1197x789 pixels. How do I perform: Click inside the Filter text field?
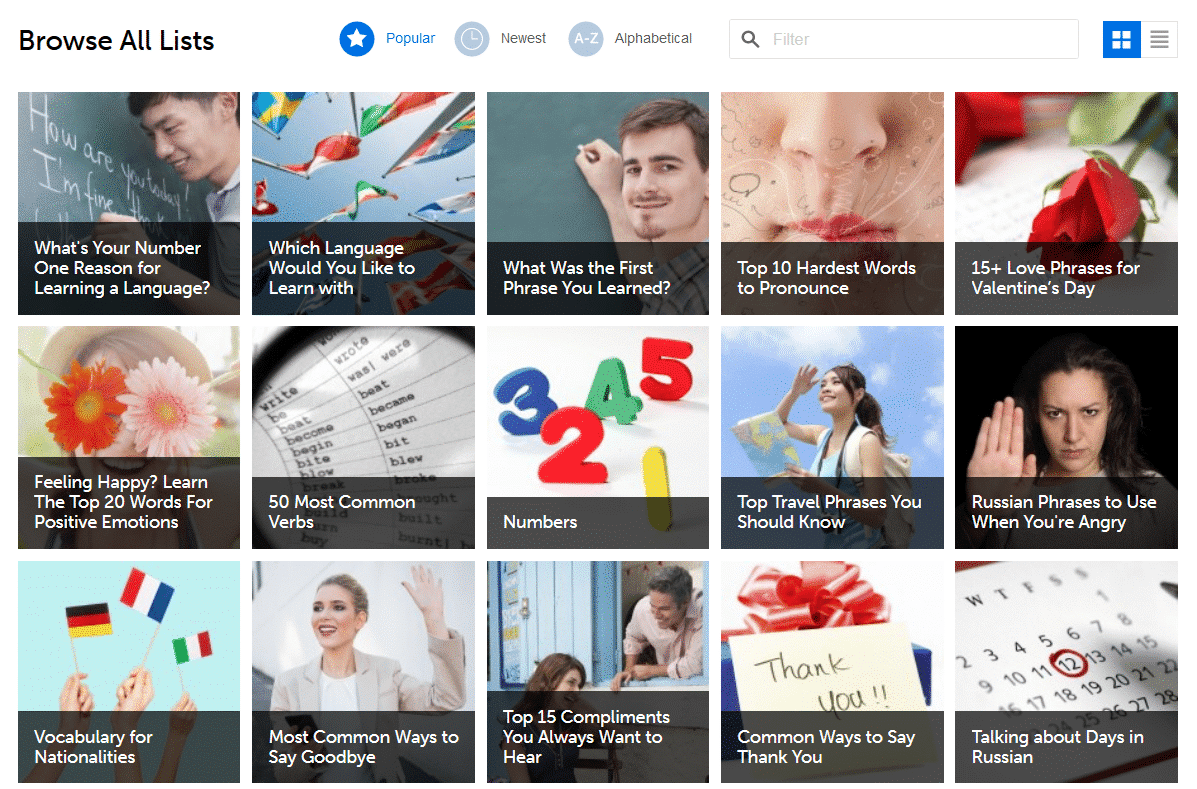[x=920, y=39]
